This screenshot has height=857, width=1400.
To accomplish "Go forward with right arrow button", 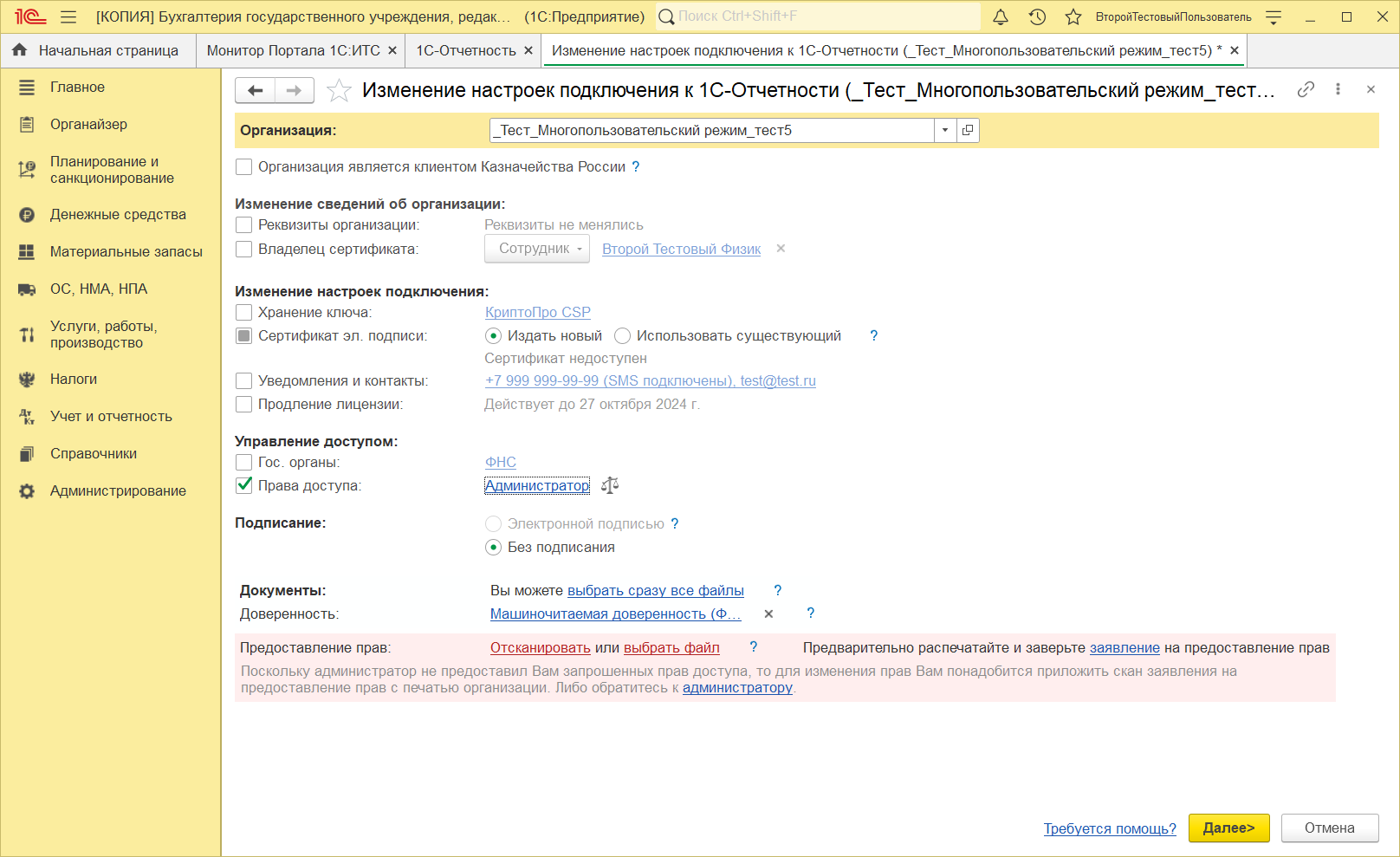I will point(295,90).
